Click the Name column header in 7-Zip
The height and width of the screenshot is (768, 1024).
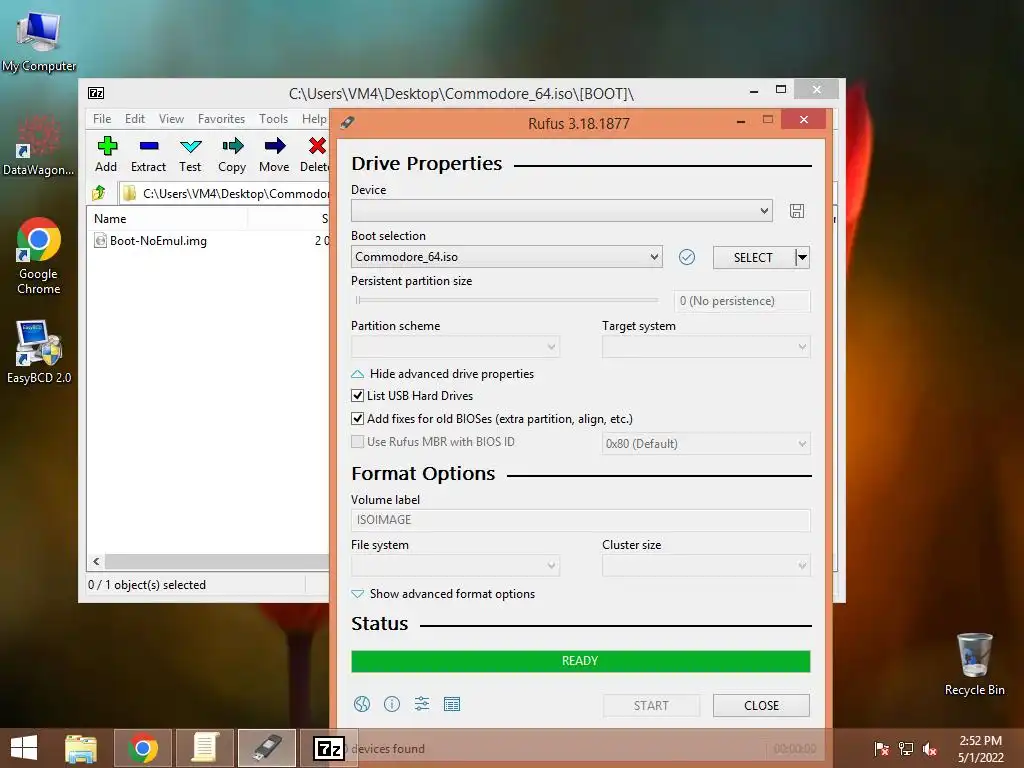[168, 219]
